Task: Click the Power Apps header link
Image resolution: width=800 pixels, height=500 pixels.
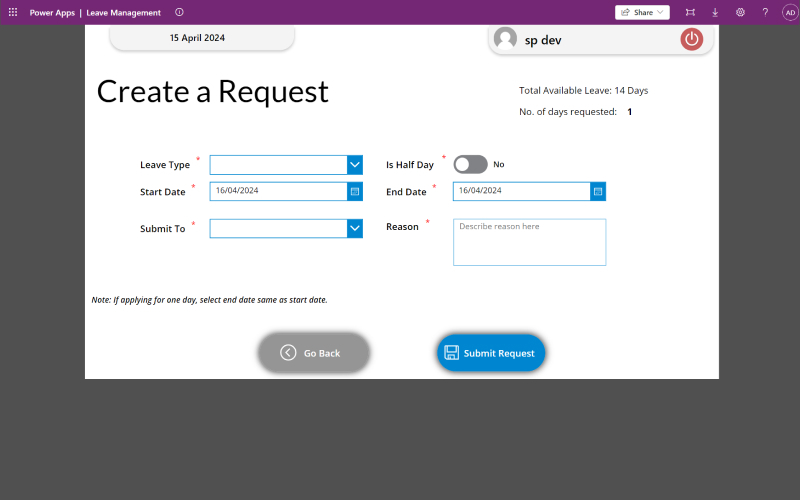Action: coord(52,13)
